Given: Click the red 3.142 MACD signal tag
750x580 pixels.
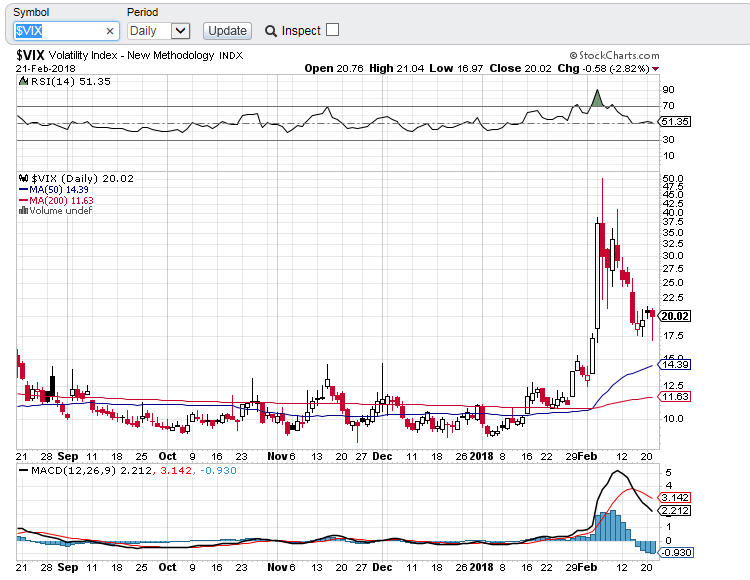Looking at the screenshot, I should click(676, 497).
